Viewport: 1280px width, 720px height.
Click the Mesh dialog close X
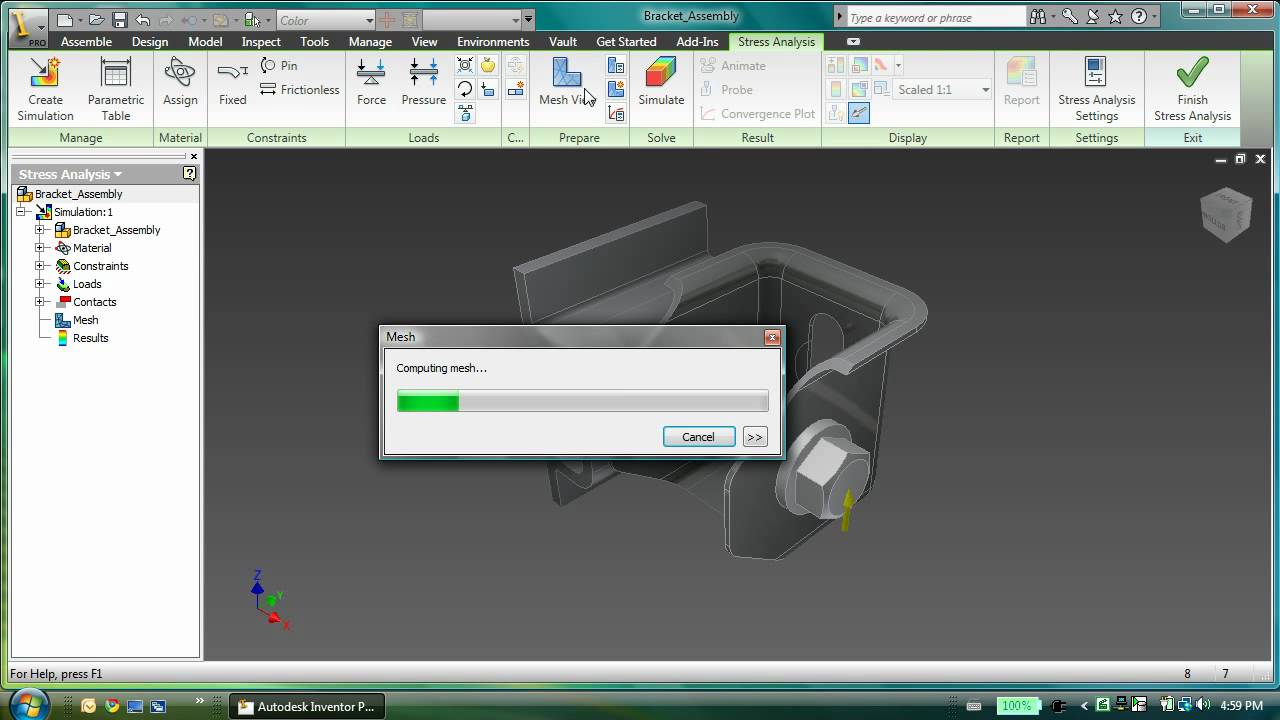coord(771,338)
